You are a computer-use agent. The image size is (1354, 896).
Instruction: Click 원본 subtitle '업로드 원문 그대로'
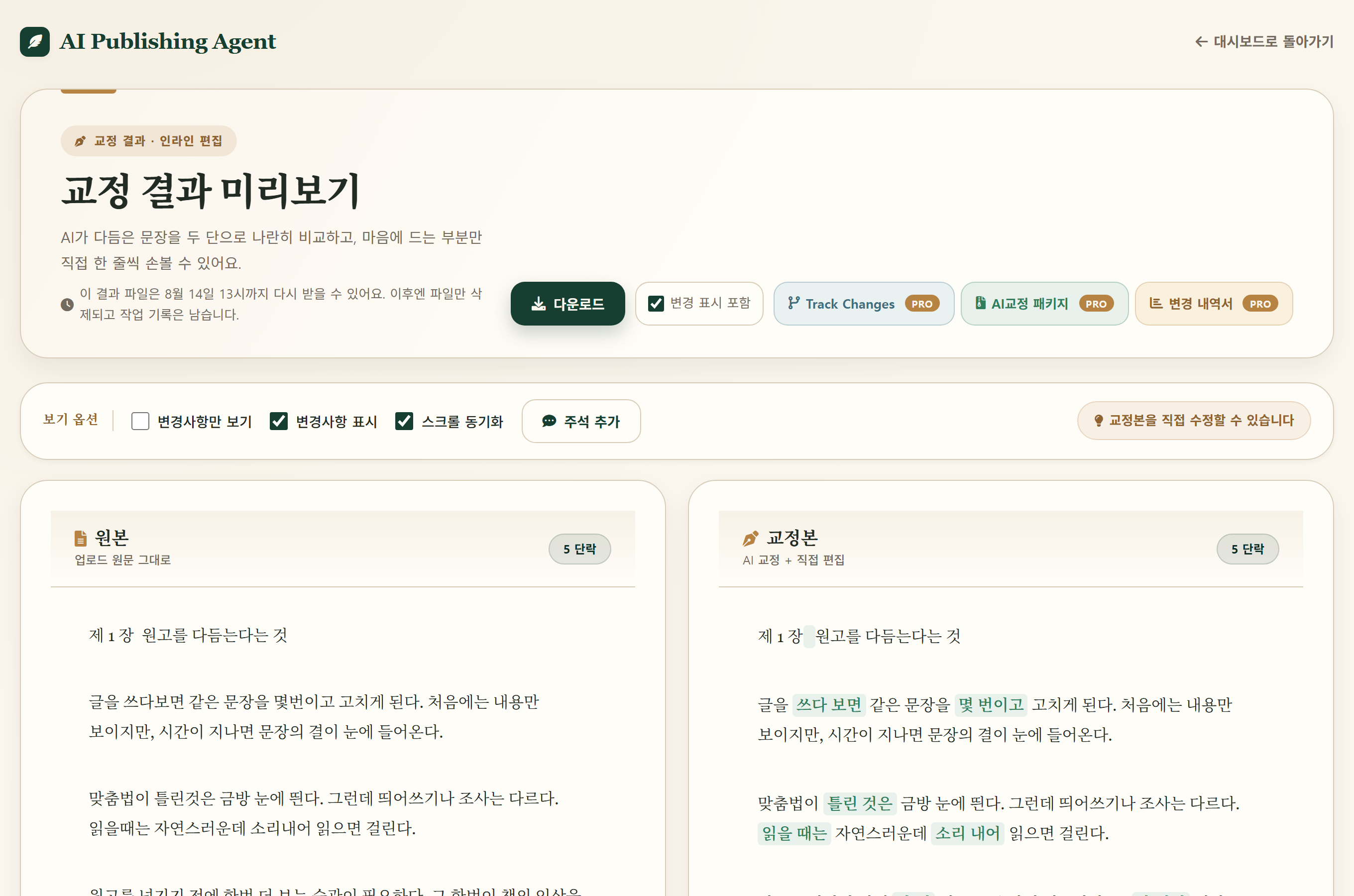click(x=123, y=560)
